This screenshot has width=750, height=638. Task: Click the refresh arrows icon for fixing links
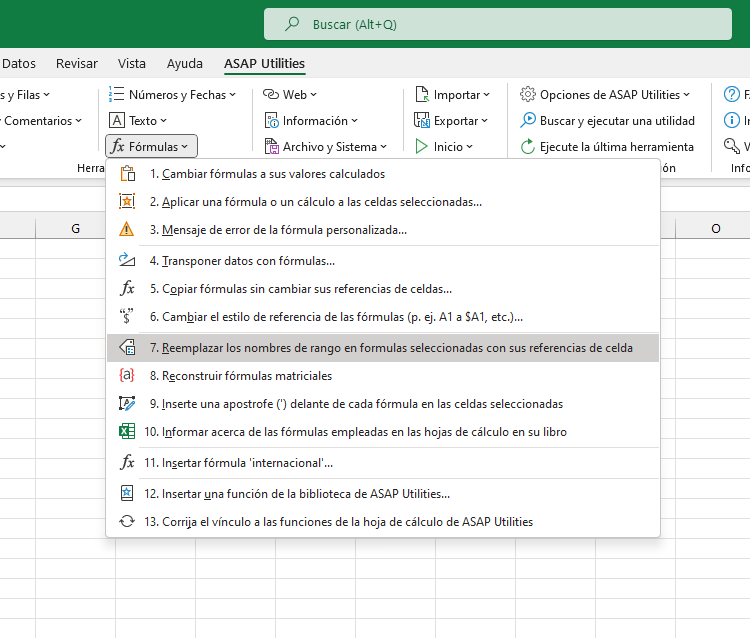point(127,521)
